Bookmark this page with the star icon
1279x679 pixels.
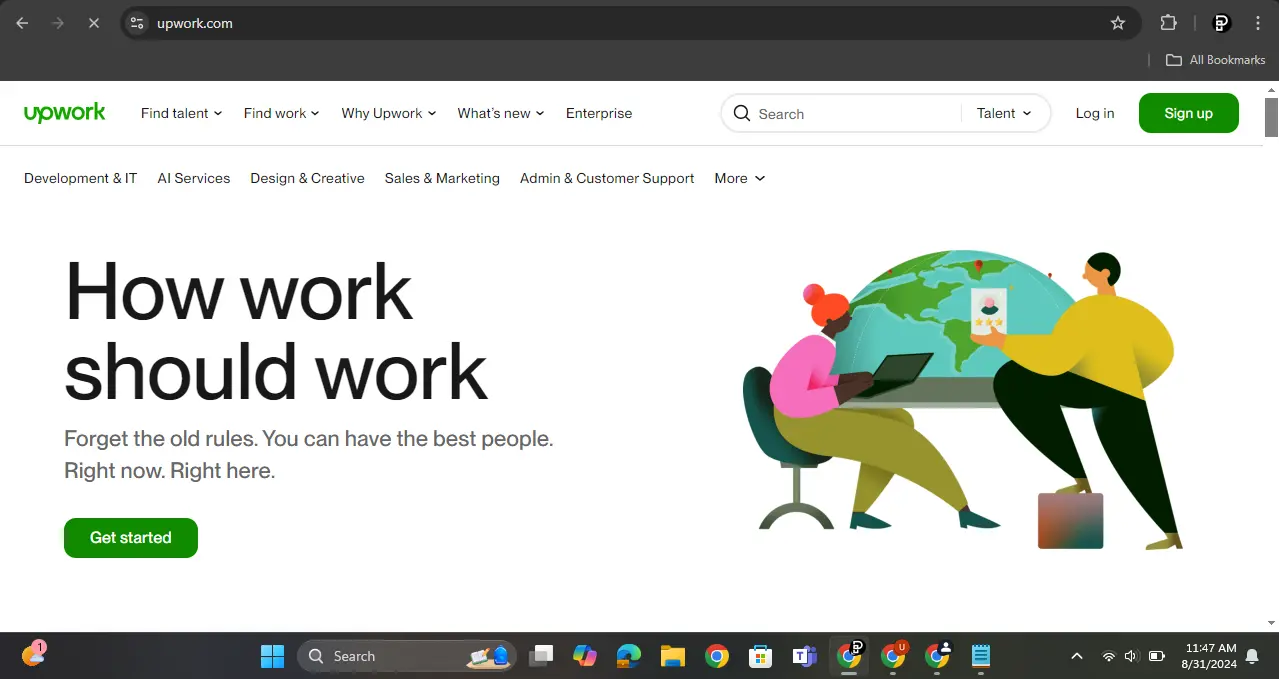click(1118, 23)
